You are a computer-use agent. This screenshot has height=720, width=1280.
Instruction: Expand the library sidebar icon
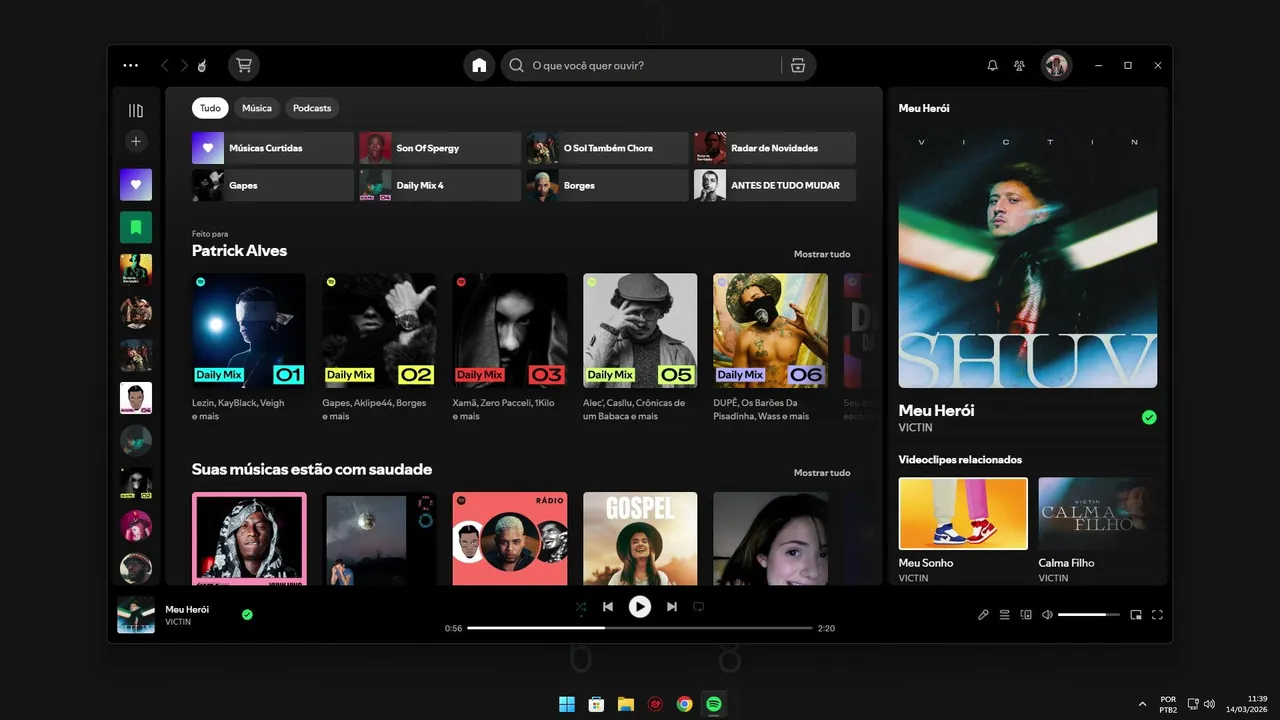click(136, 111)
